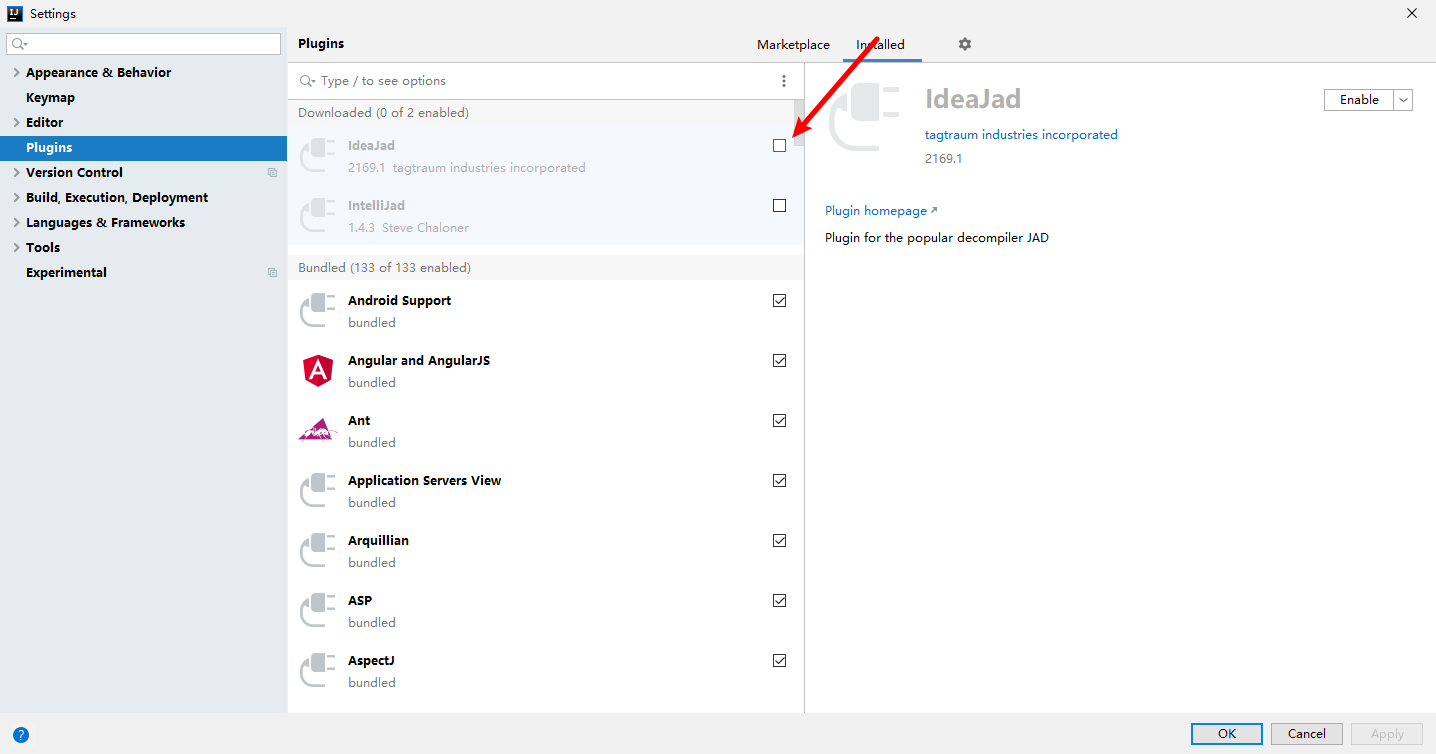Image resolution: width=1436 pixels, height=754 pixels.
Task: Select Keymap in settings tree
Action: [x=50, y=98]
